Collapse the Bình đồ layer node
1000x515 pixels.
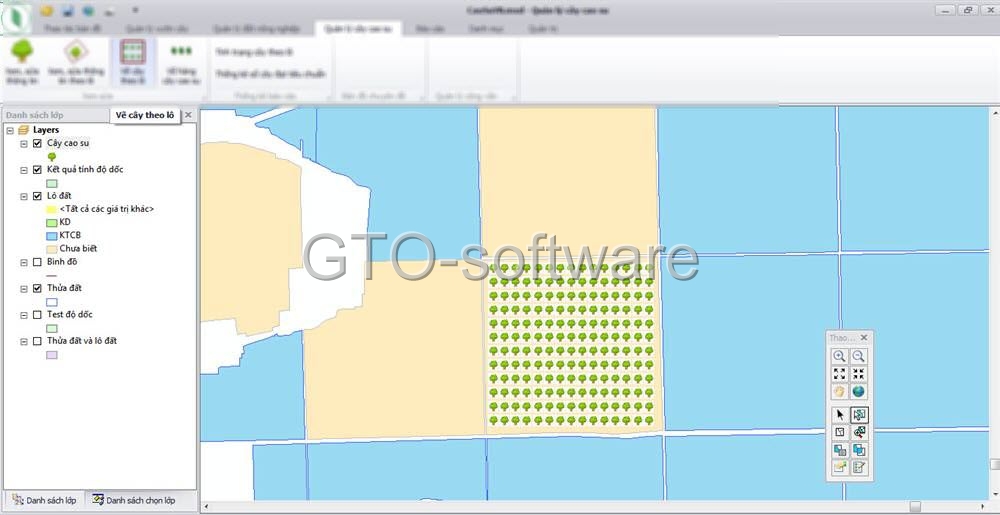[24, 262]
